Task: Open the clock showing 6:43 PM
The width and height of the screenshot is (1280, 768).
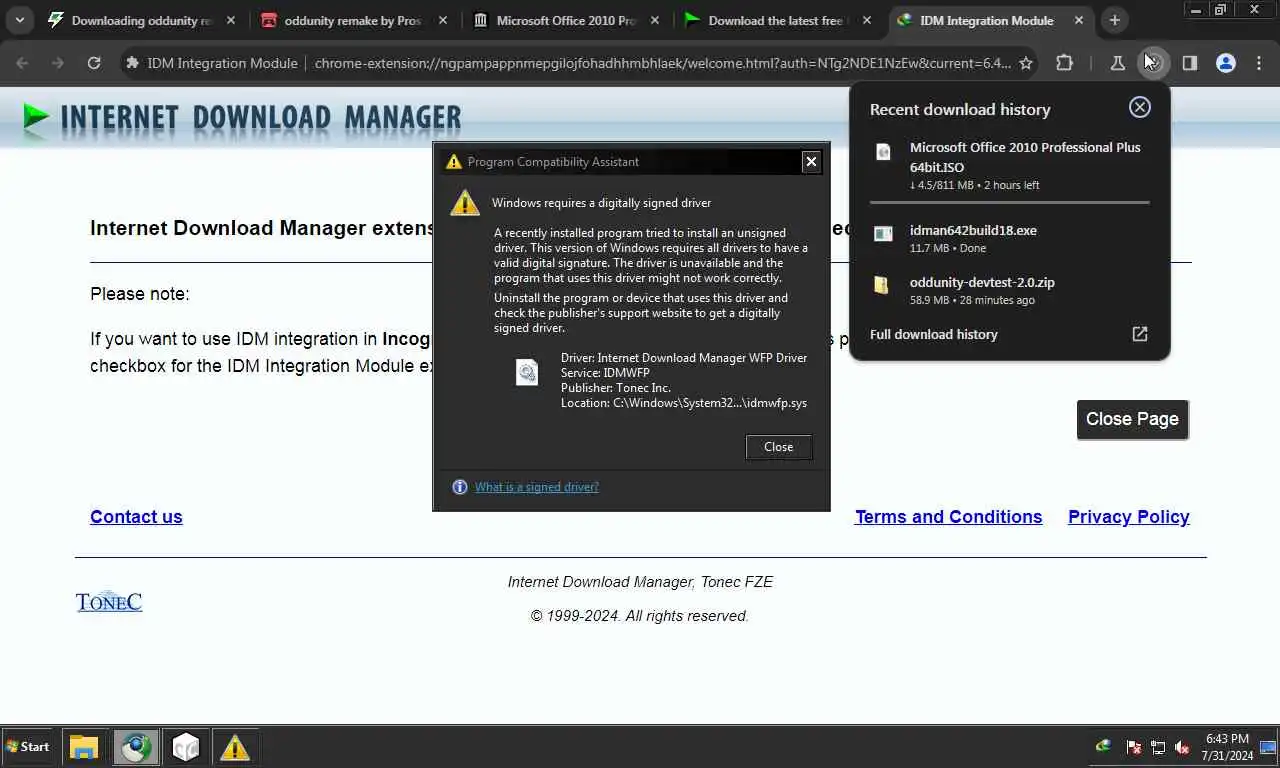Action: coord(1227,747)
